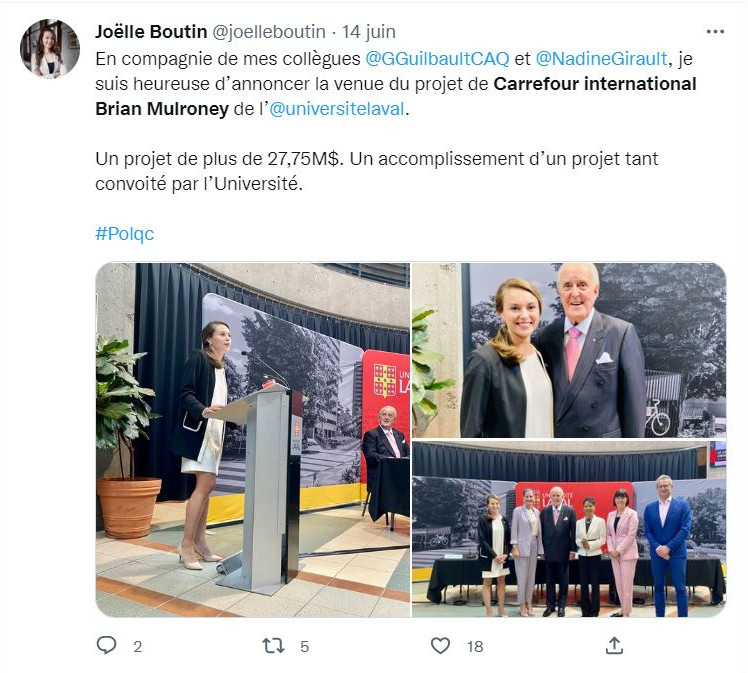Open the 14 juin timestamp link
Image resolution: width=748 pixels, height=673 pixels.
(x=368, y=31)
